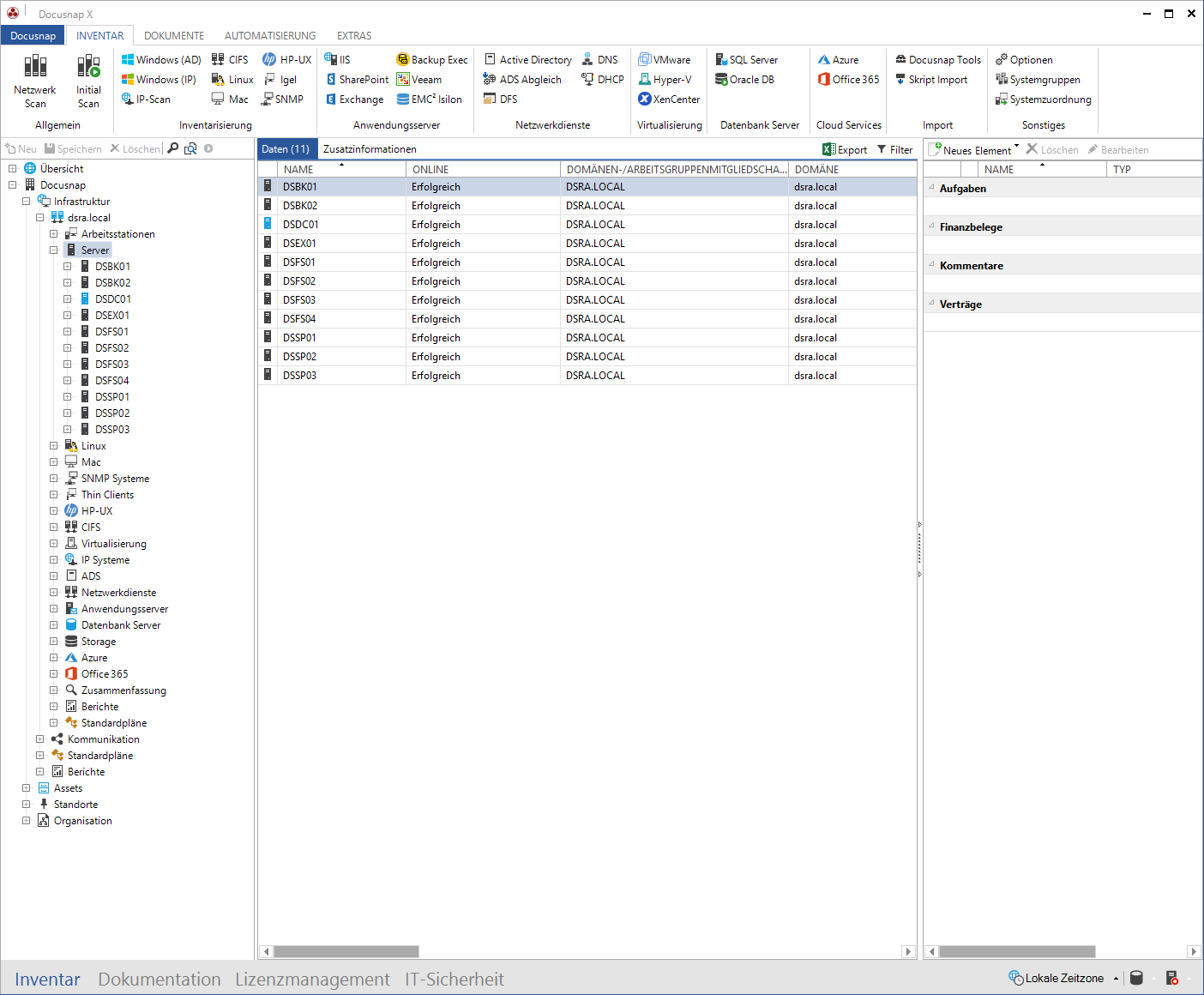Go to the Dokumentation module
Image resolution: width=1204 pixels, height=995 pixels.
point(160,980)
